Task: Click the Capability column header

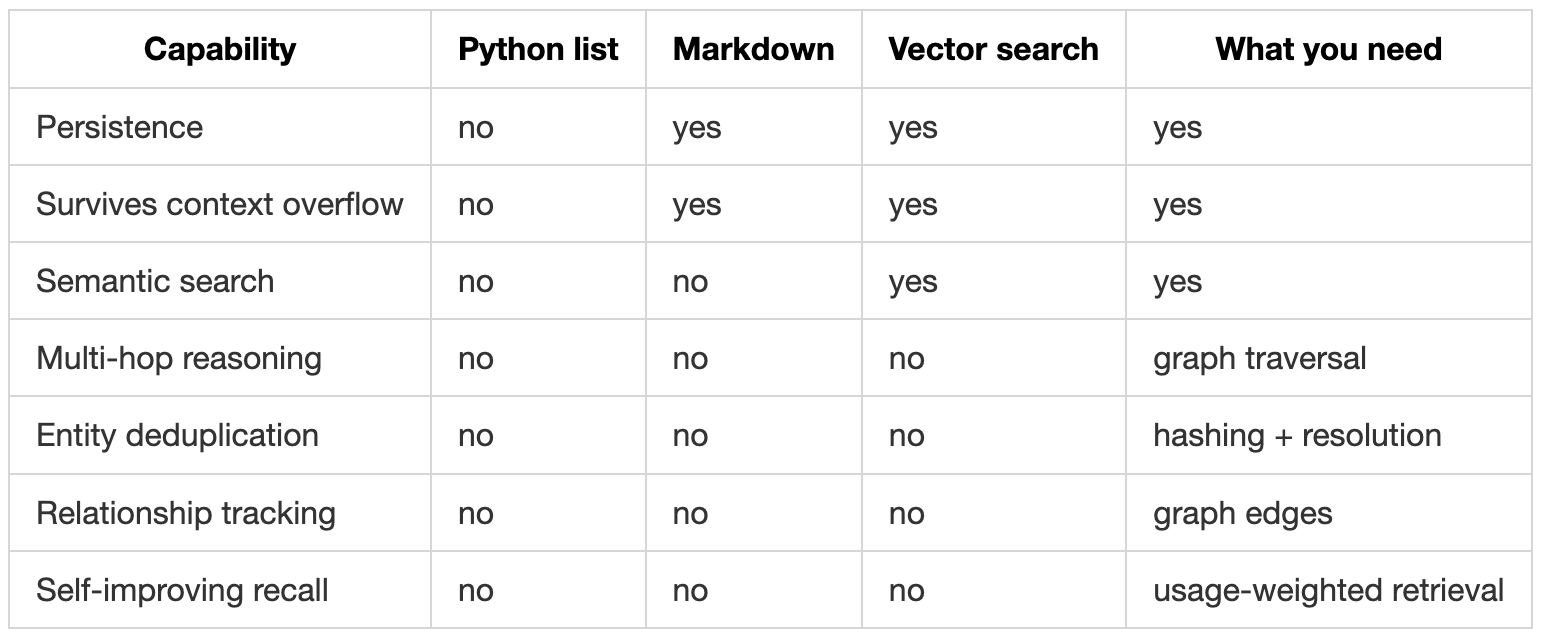Action: tap(220, 49)
